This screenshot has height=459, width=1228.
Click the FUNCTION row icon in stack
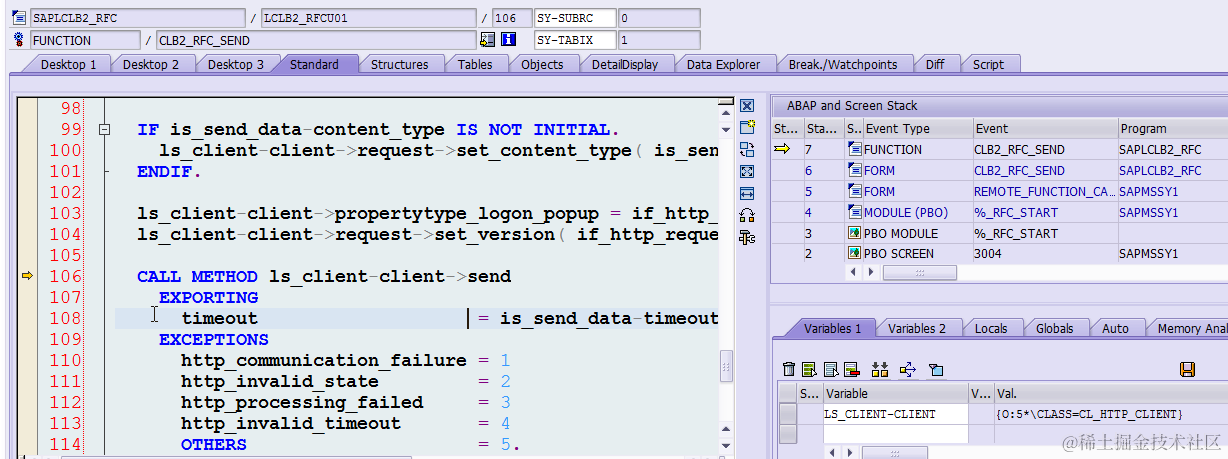pos(854,149)
